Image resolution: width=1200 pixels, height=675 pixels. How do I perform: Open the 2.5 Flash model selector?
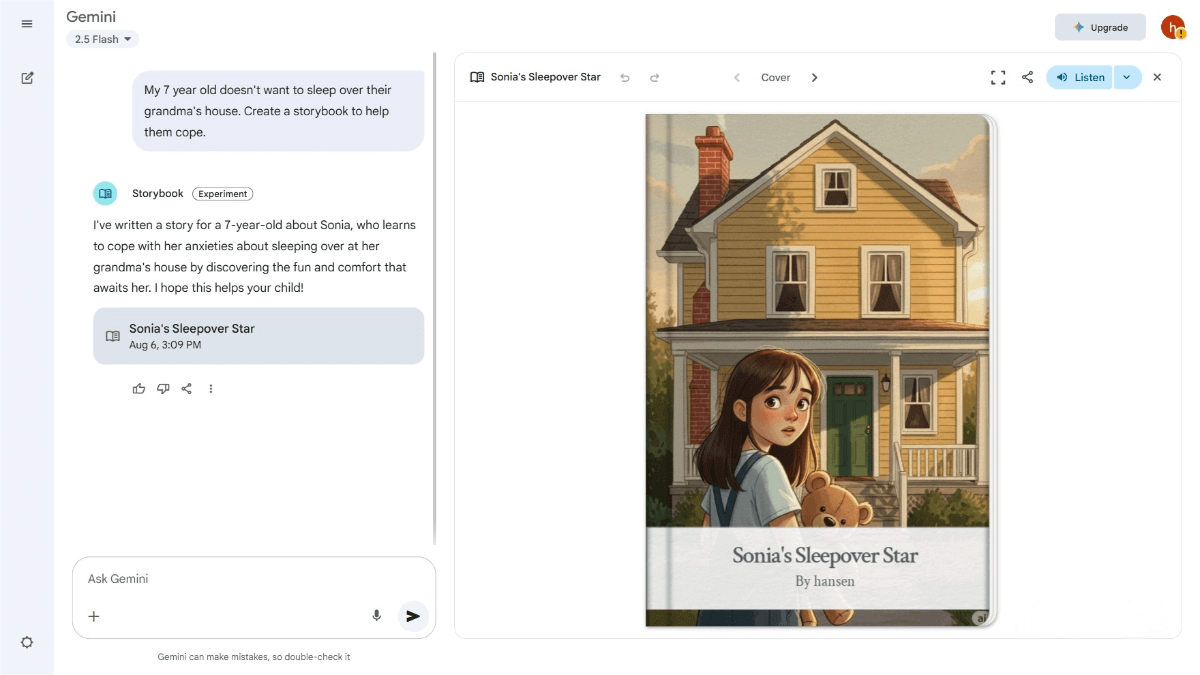101,38
